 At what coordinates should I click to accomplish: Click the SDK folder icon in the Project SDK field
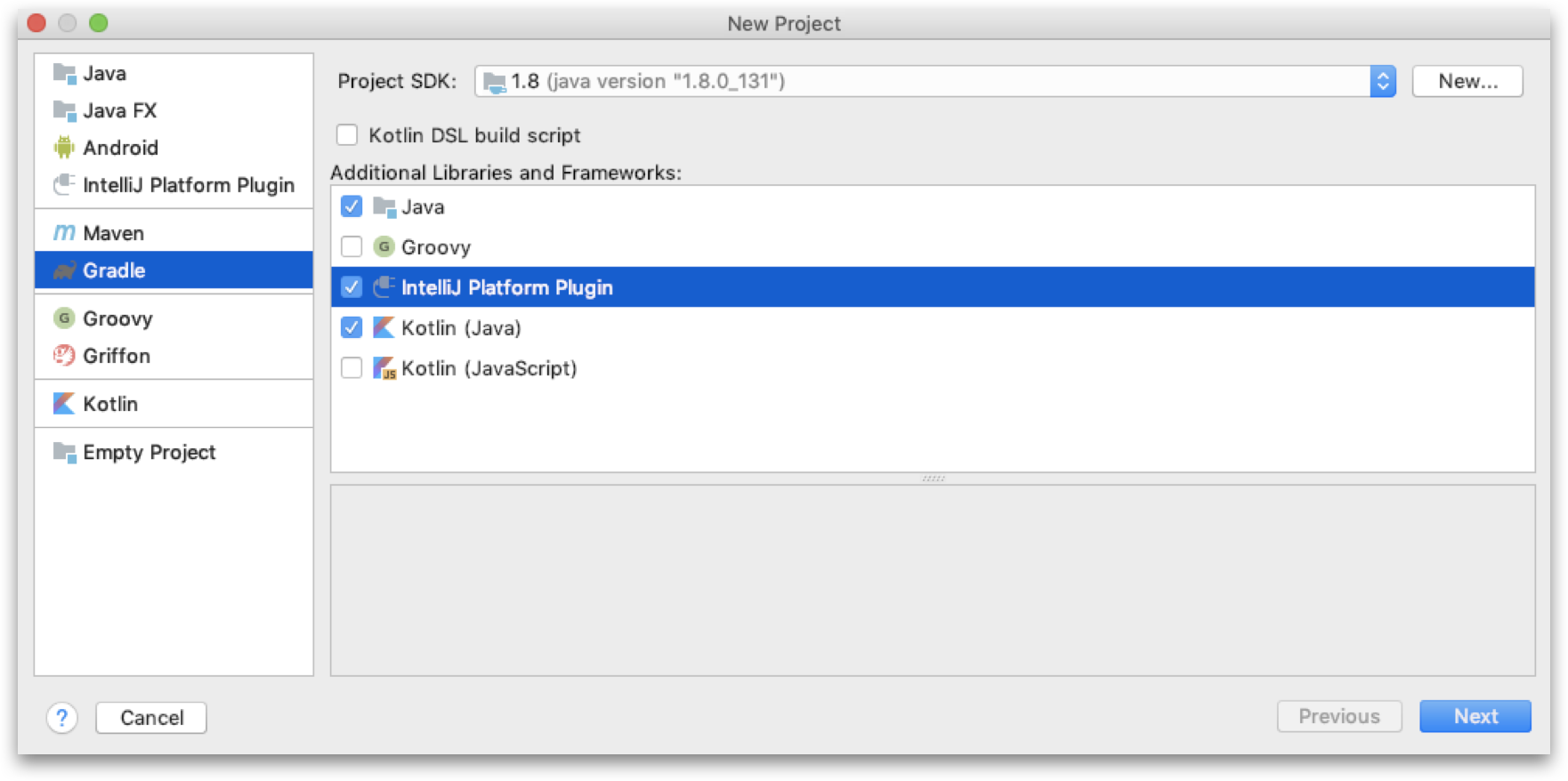point(495,82)
